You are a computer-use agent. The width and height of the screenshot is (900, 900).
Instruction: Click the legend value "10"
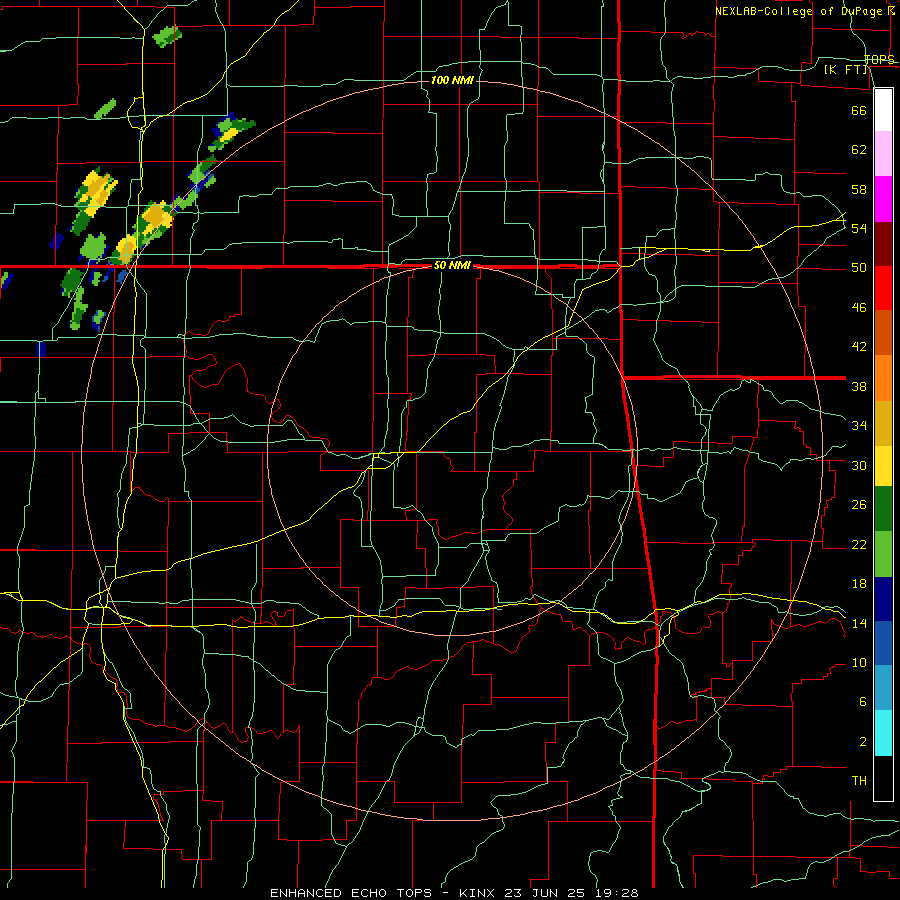click(x=859, y=662)
